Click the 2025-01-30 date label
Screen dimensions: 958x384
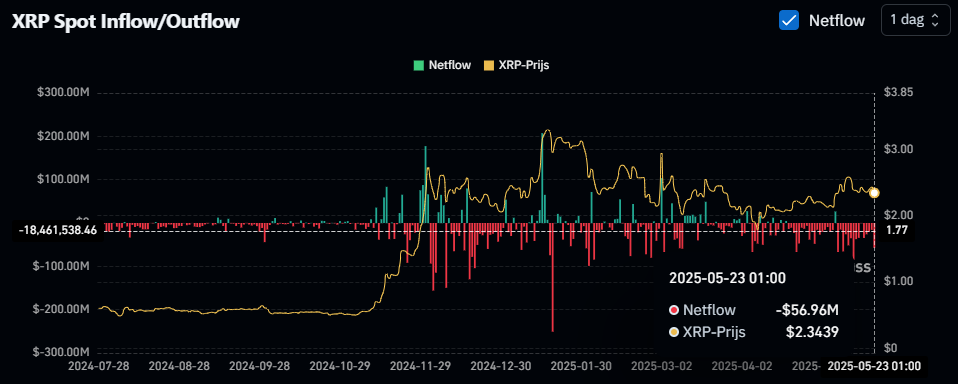pyautogui.click(x=580, y=366)
